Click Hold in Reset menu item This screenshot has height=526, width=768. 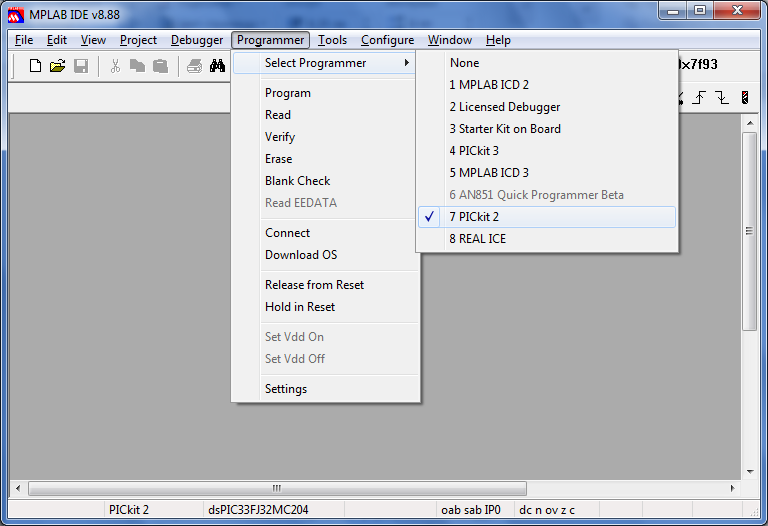325,307
